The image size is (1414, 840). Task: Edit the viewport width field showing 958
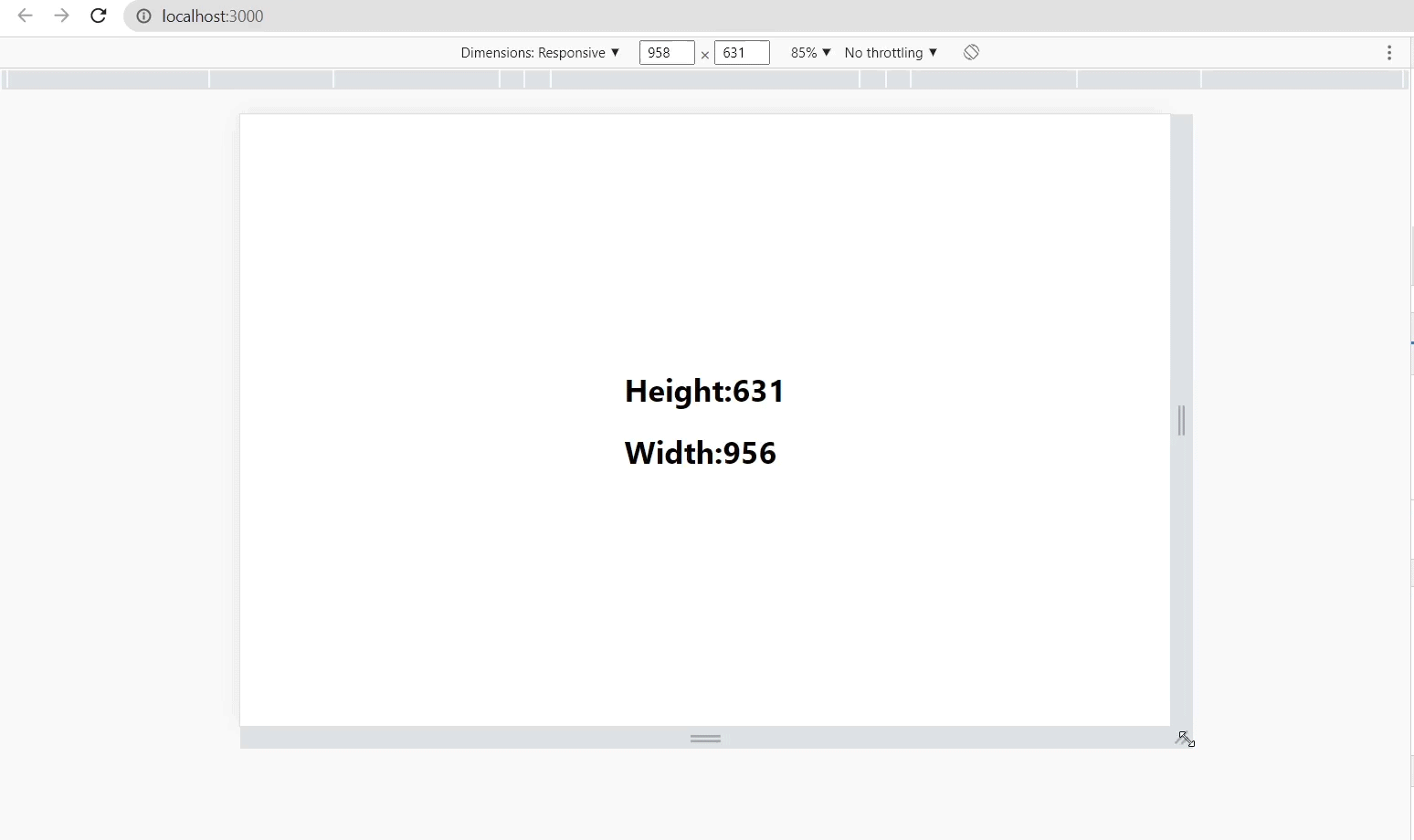pos(667,53)
